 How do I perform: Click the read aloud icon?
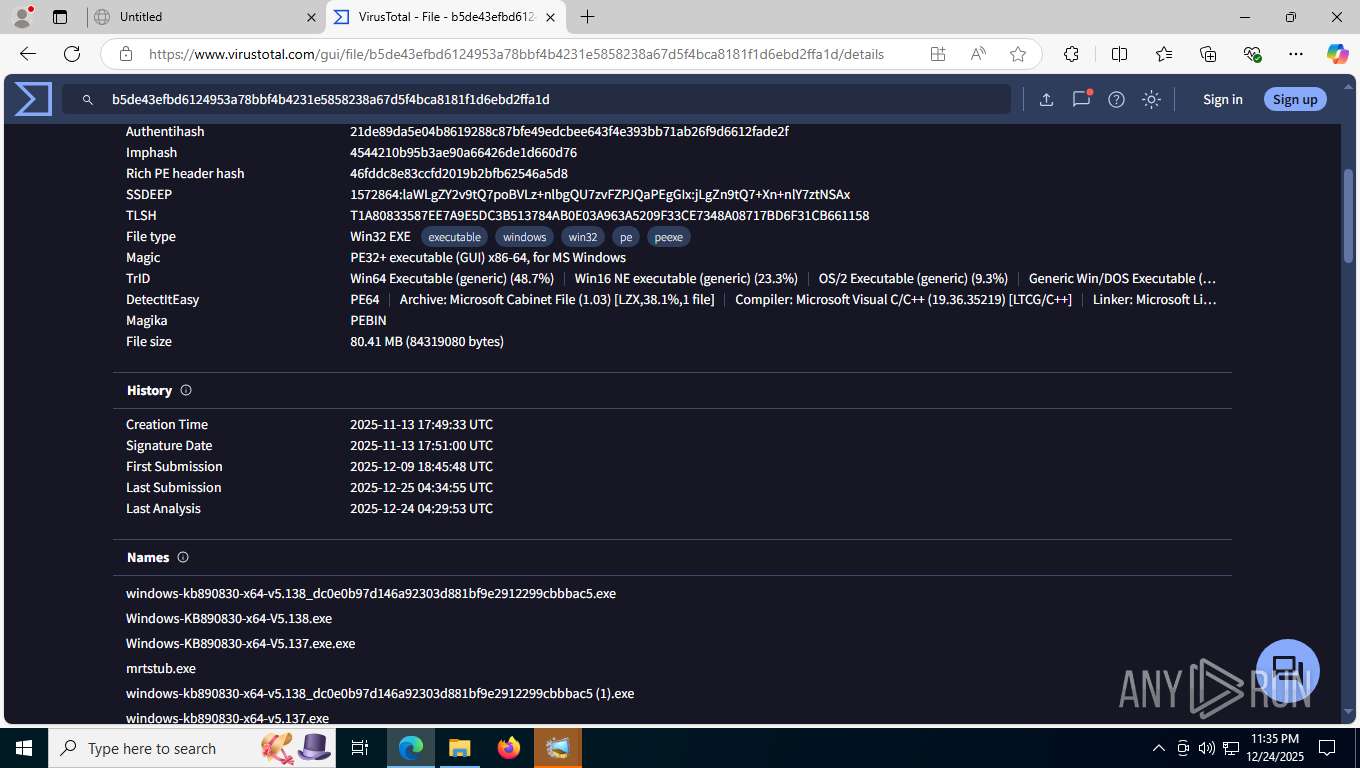pos(978,54)
